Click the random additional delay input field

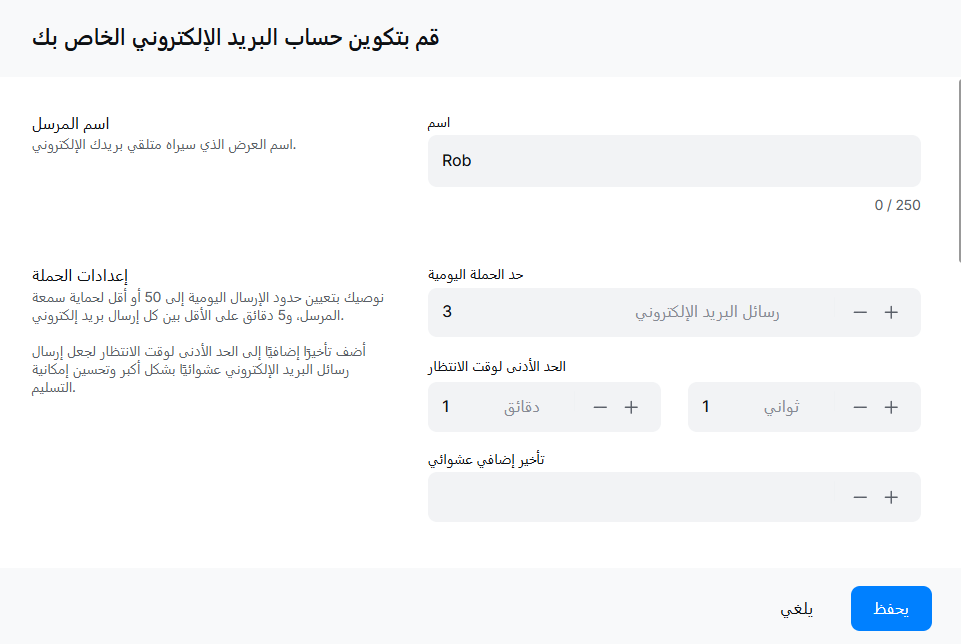click(x=630, y=497)
